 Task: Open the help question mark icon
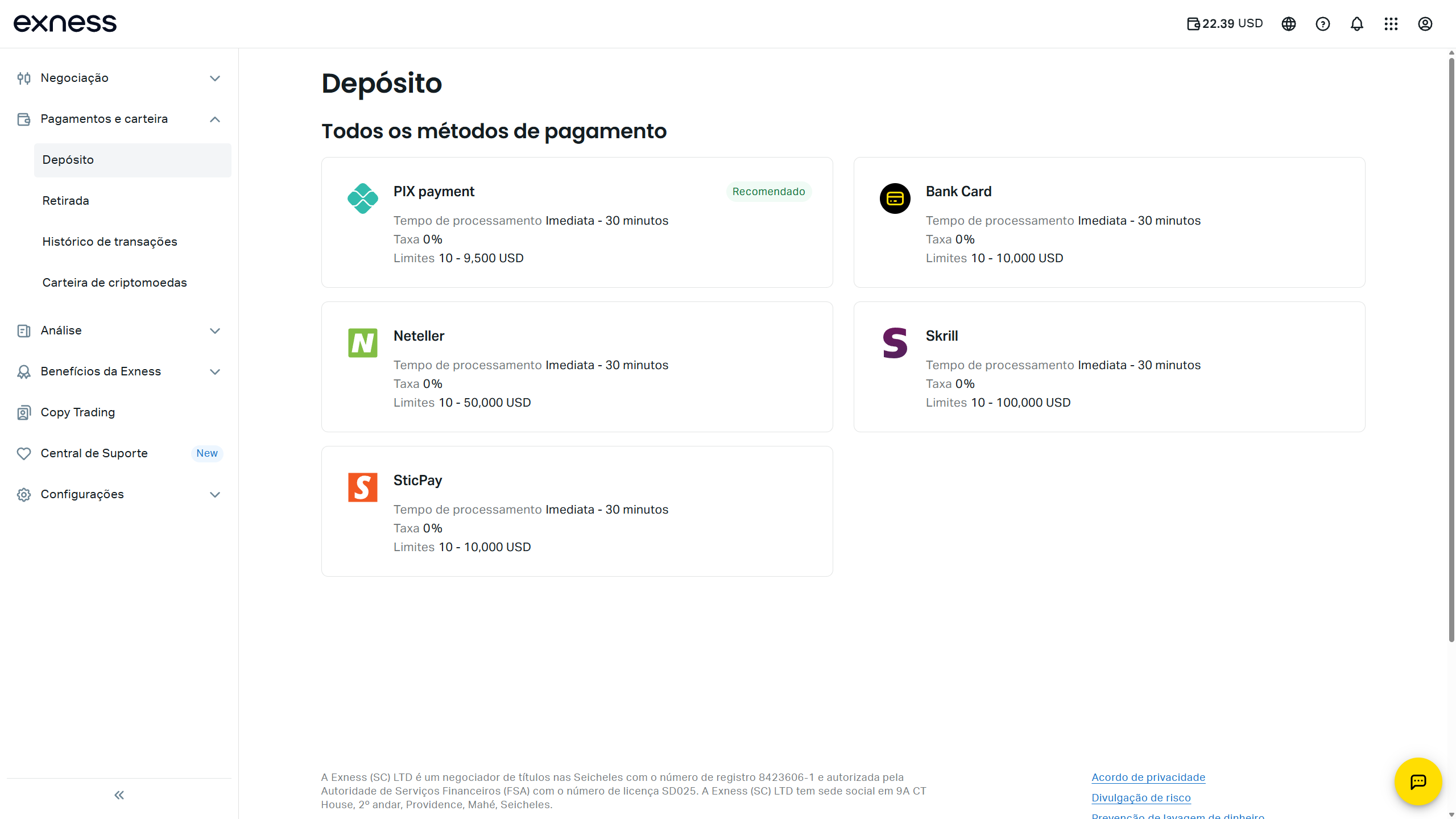1323,24
